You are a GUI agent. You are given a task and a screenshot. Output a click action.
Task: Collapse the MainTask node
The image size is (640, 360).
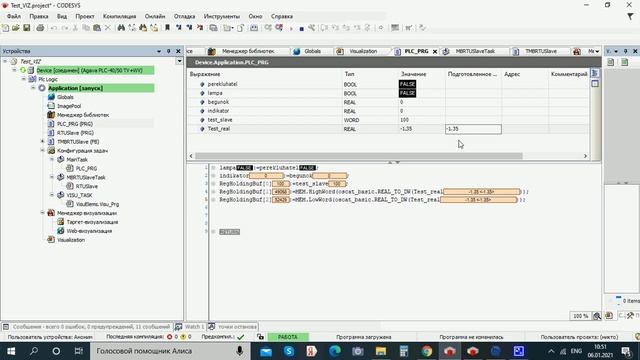pyautogui.click(x=52, y=160)
